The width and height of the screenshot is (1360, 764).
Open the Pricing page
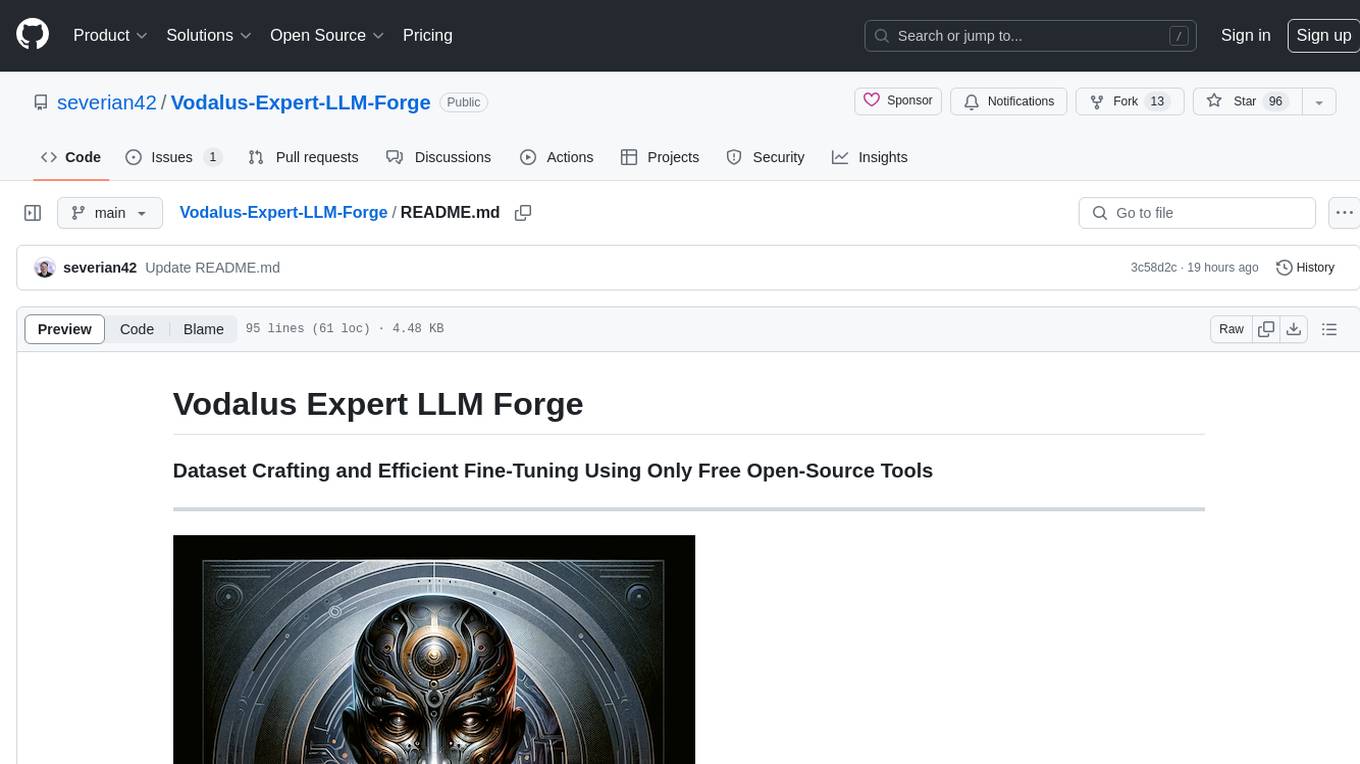click(427, 35)
